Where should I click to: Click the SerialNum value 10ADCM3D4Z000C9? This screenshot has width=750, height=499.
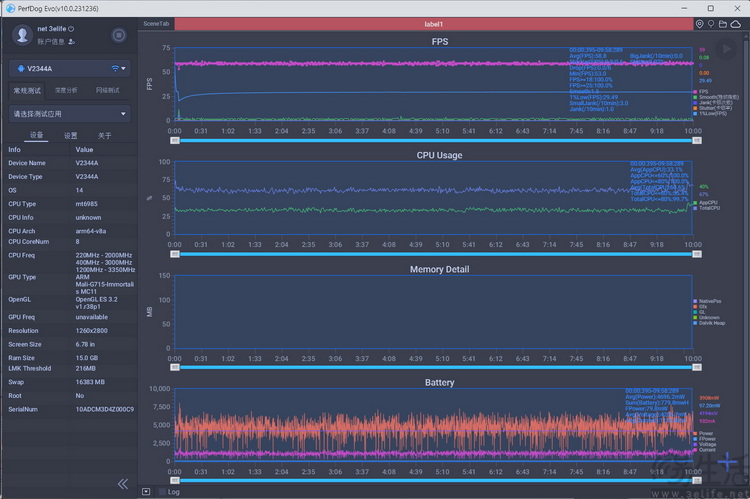[105, 410]
